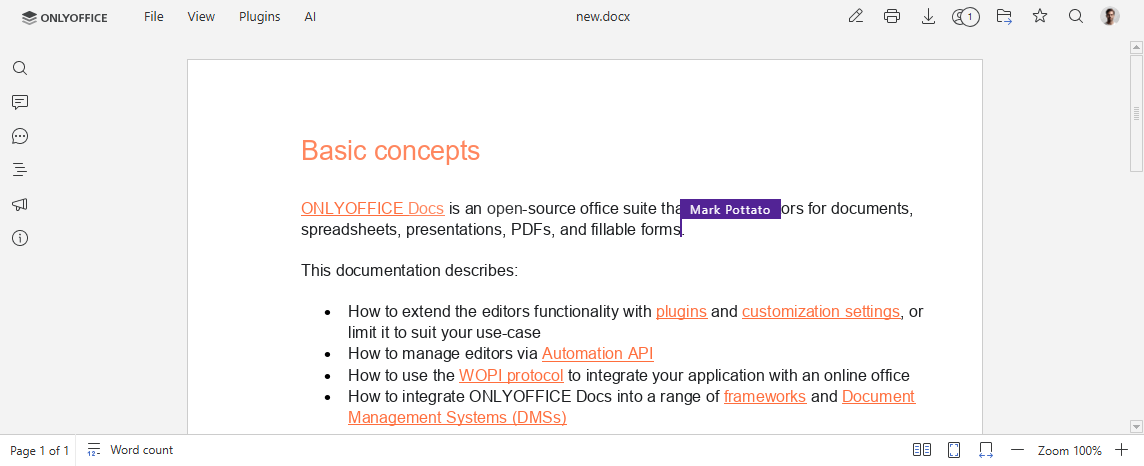Click the Mark Pottato cursor label
Screen dimensions: 1144x466
730,210
